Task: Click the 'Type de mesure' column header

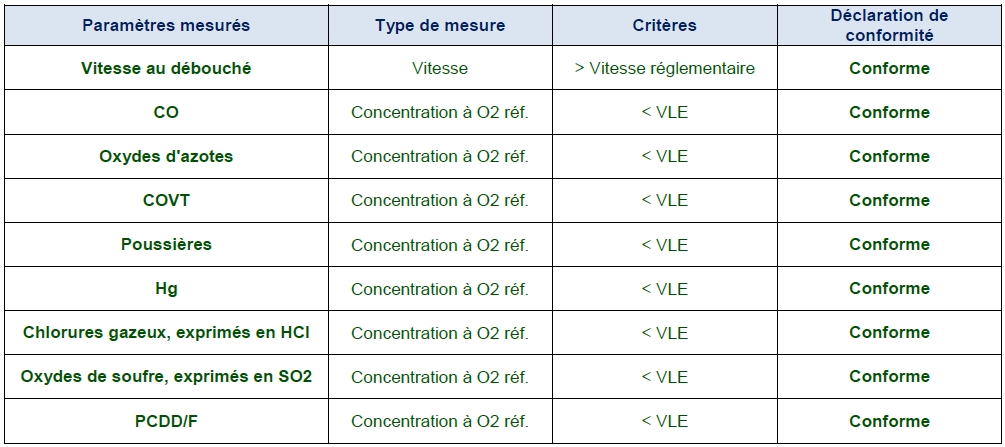Action: pyautogui.click(x=439, y=25)
